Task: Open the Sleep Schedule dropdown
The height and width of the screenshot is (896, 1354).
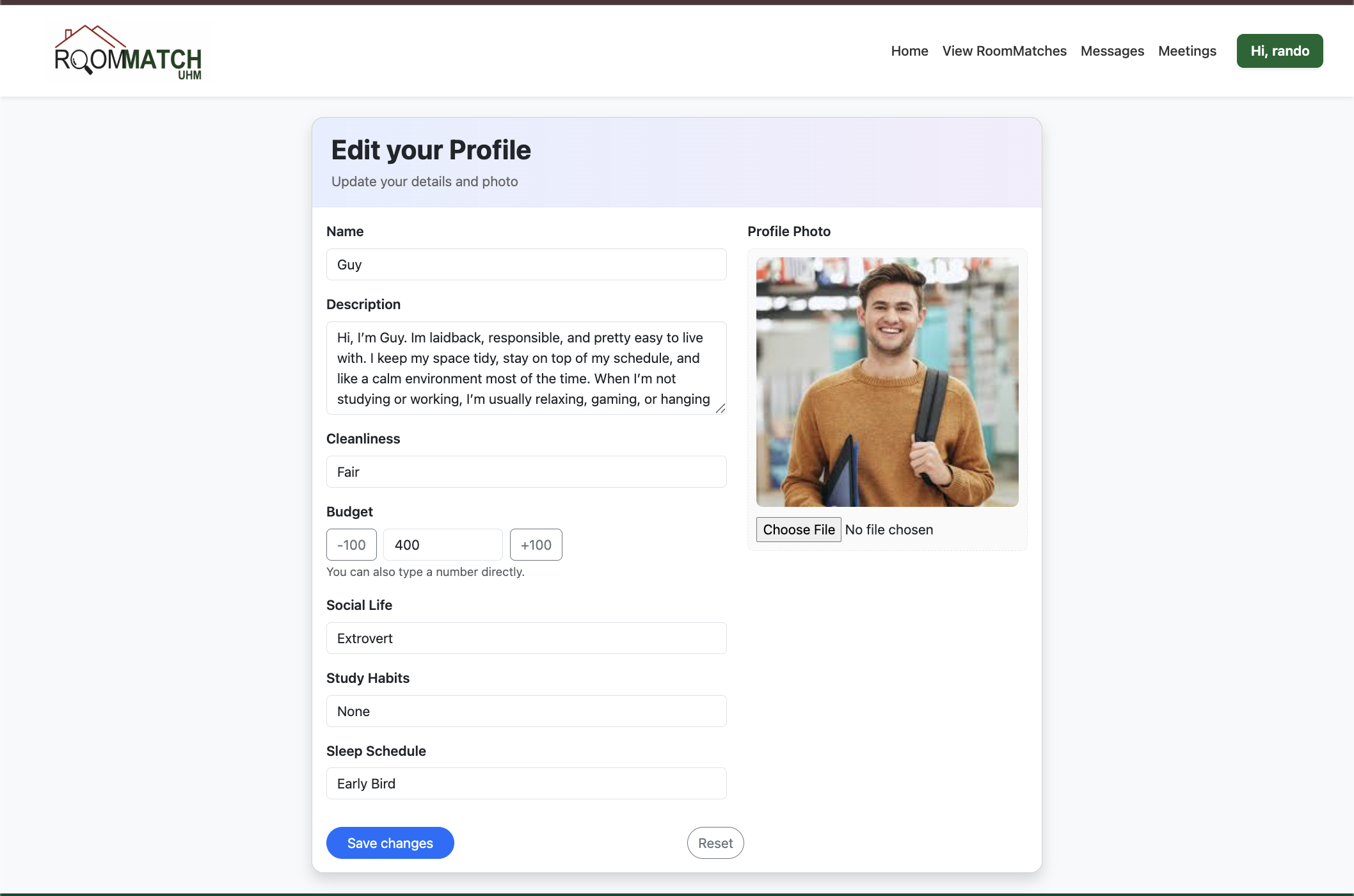Action: pyautogui.click(x=526, y=783)
